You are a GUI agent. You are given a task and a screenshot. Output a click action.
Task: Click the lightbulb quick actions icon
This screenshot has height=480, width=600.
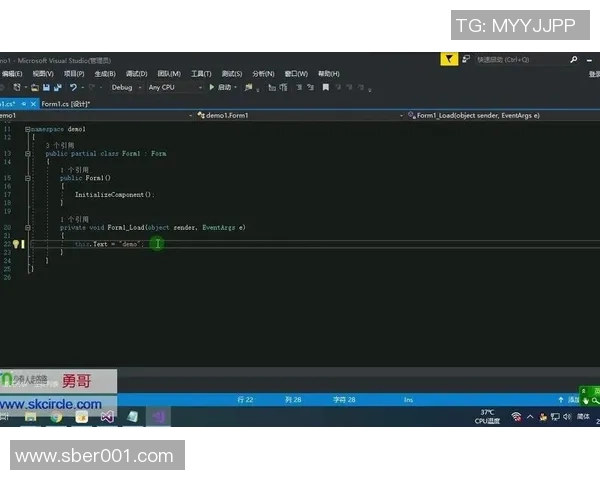point(17,244)
